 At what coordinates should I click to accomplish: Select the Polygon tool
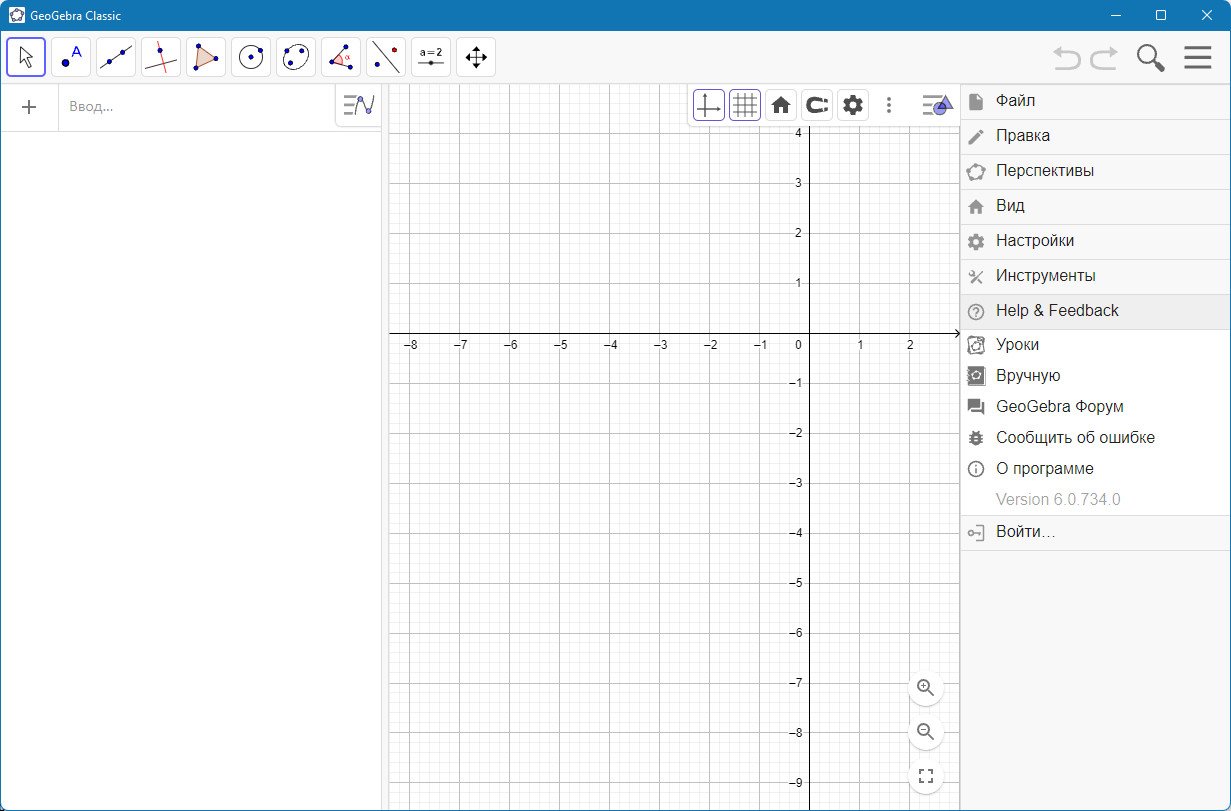[206, 57]
